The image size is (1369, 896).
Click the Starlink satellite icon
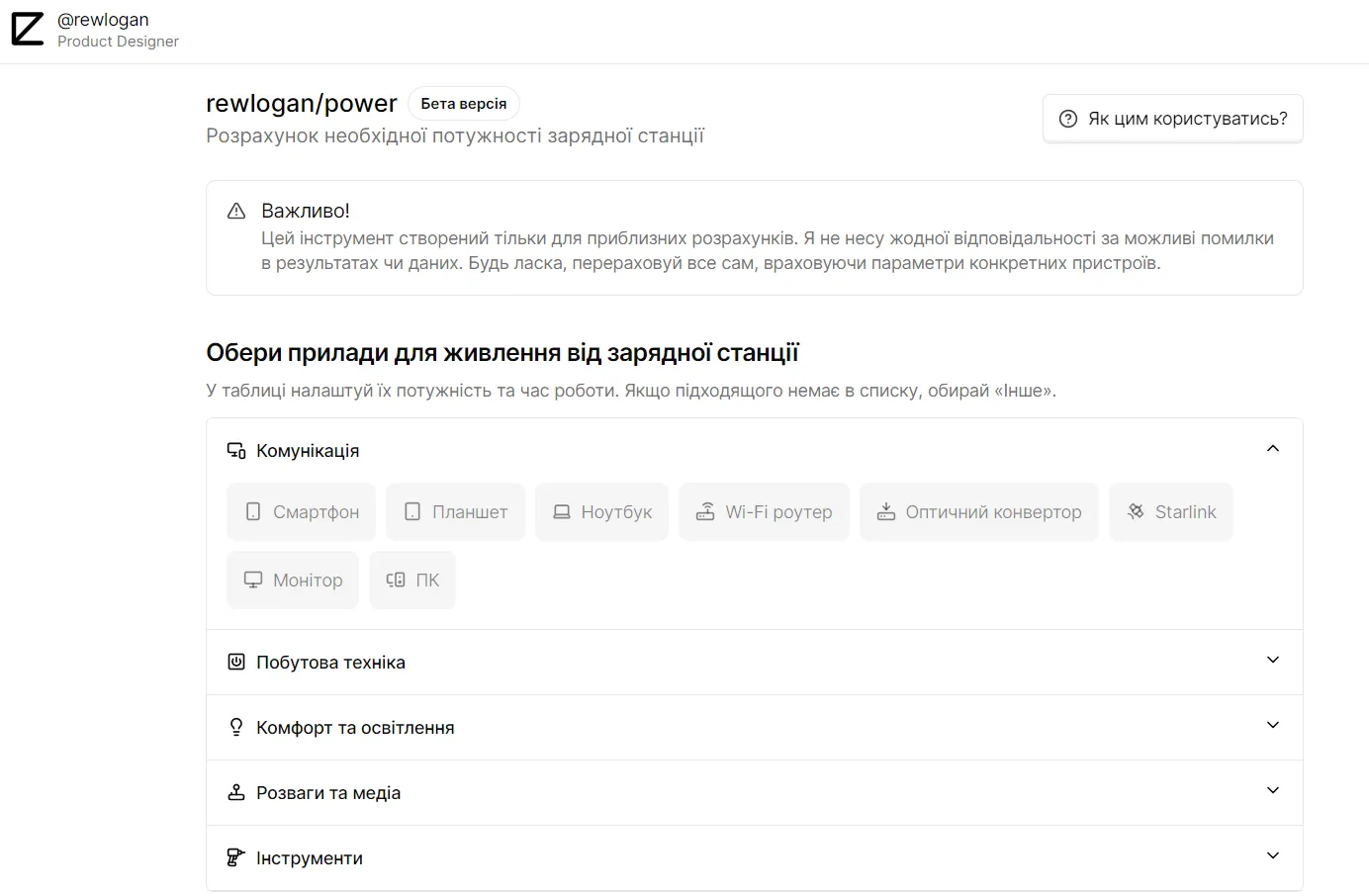pos(1134,511)
